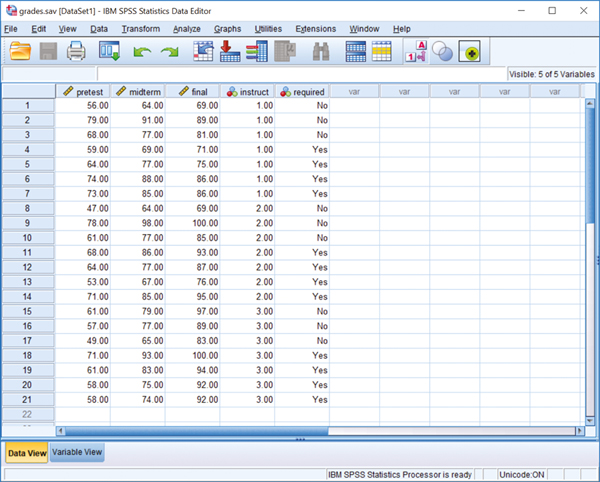Toggle the Show All Variables icon
The image size is (600, 482).
469,52
